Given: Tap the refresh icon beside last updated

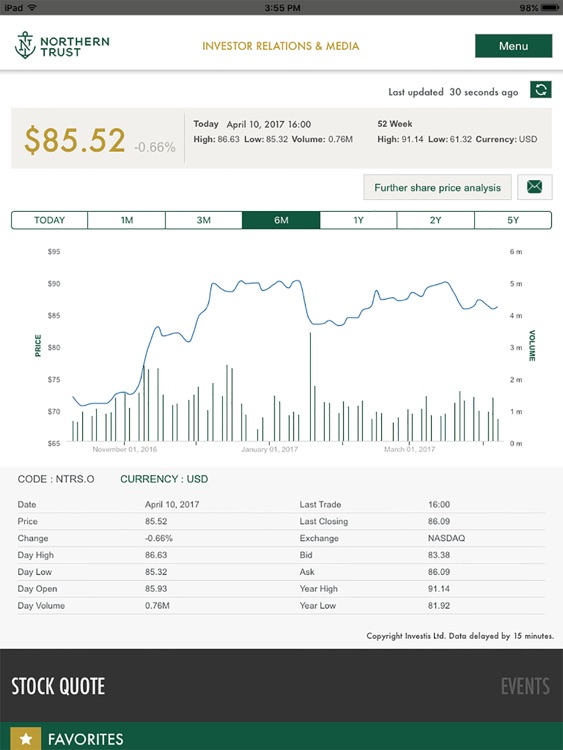Looking at the screenshot, I should (x=541, y=89).
